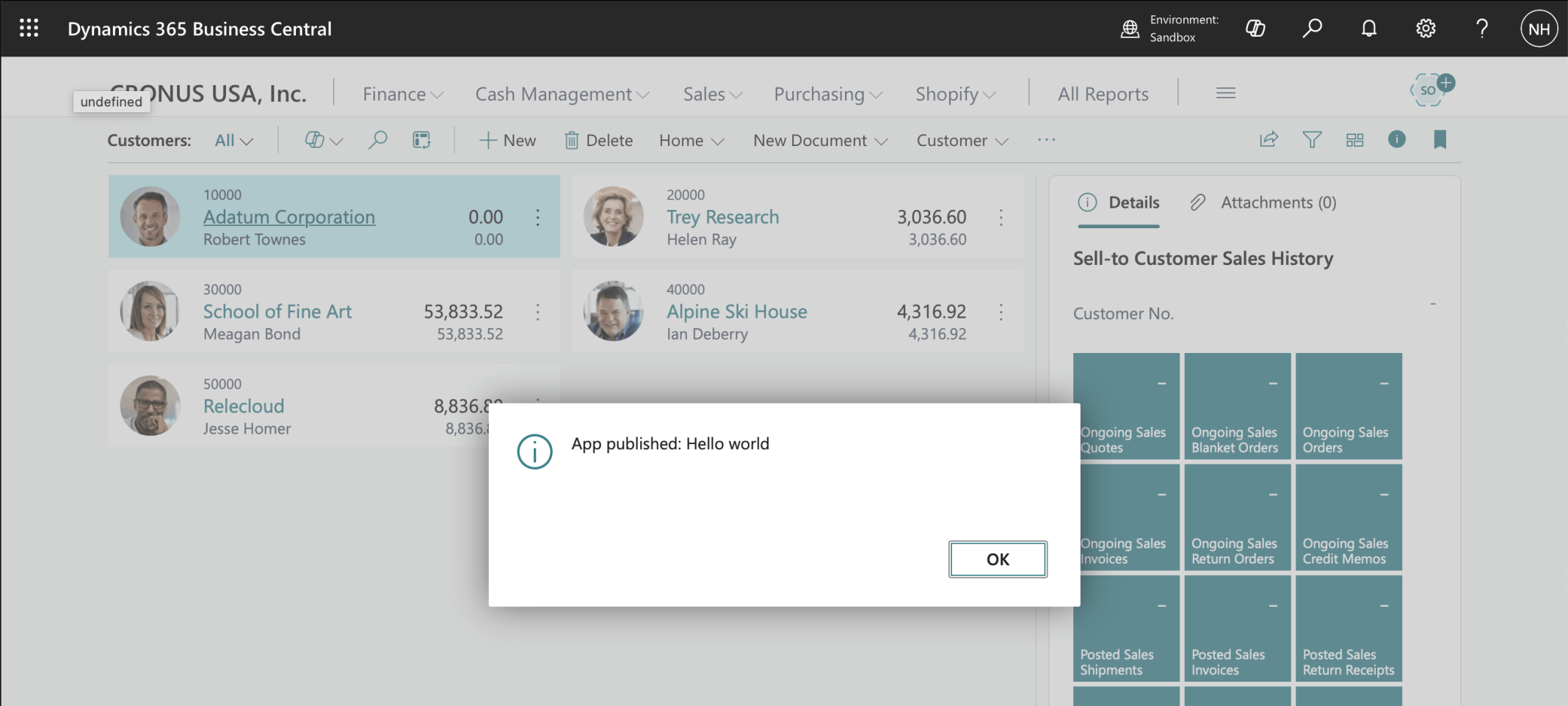
Task: Open the Customers All view dropdown
Action: (234, 140)
